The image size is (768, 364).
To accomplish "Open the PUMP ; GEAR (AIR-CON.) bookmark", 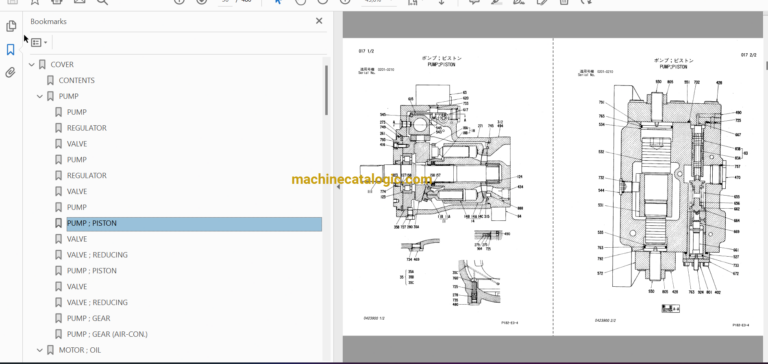I will pos(107,334).
